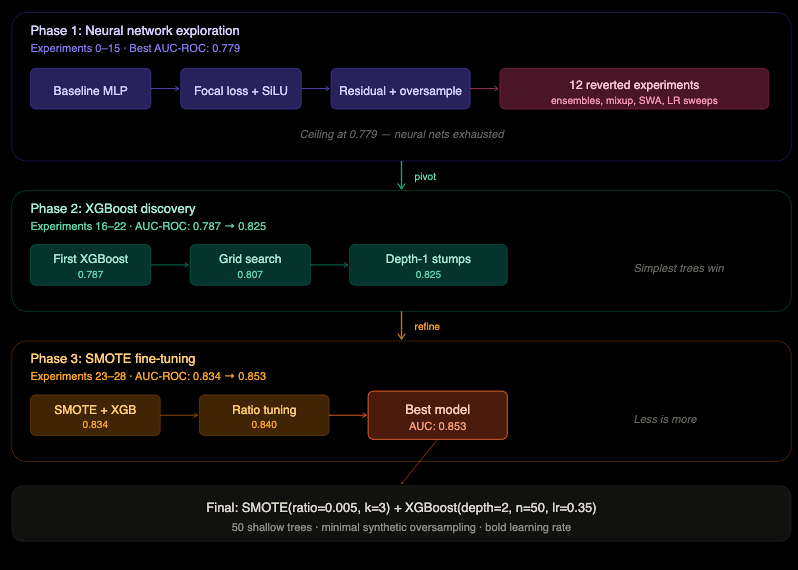Click the Phase 2: XGBoost discovery heading
798x570 pixels.
pos(113,209)
